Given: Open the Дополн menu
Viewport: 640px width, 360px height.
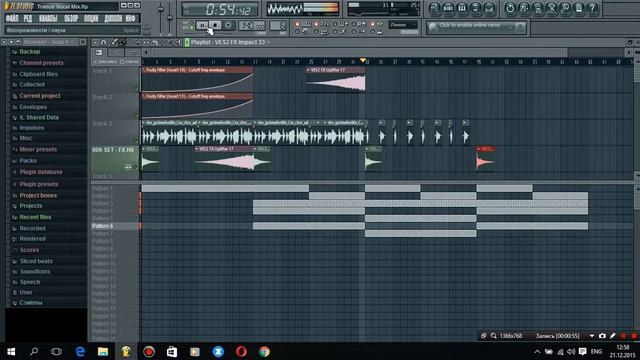Looking at the screenshot, I should [x=113, y=18].
